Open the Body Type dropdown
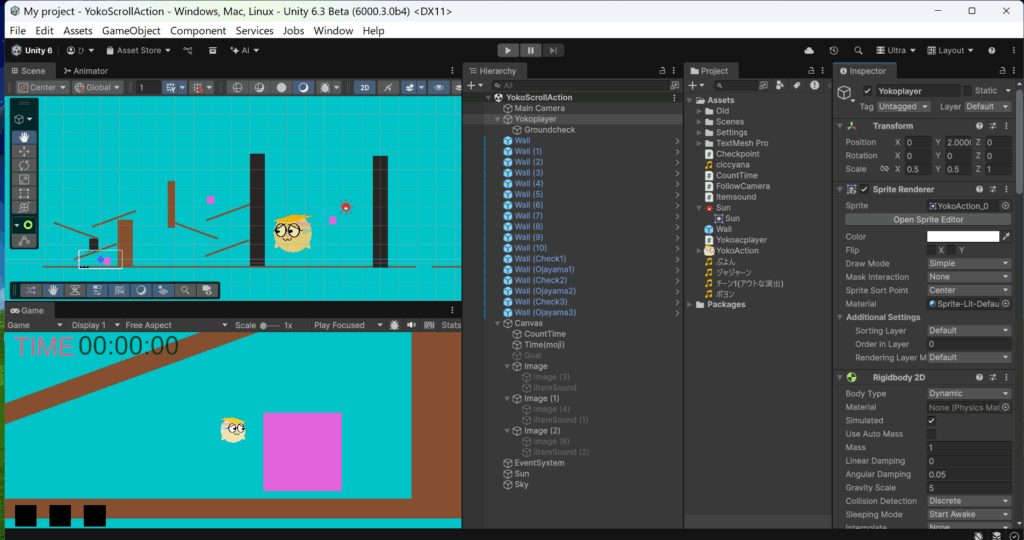1024x540 pixels. [968, 394]
